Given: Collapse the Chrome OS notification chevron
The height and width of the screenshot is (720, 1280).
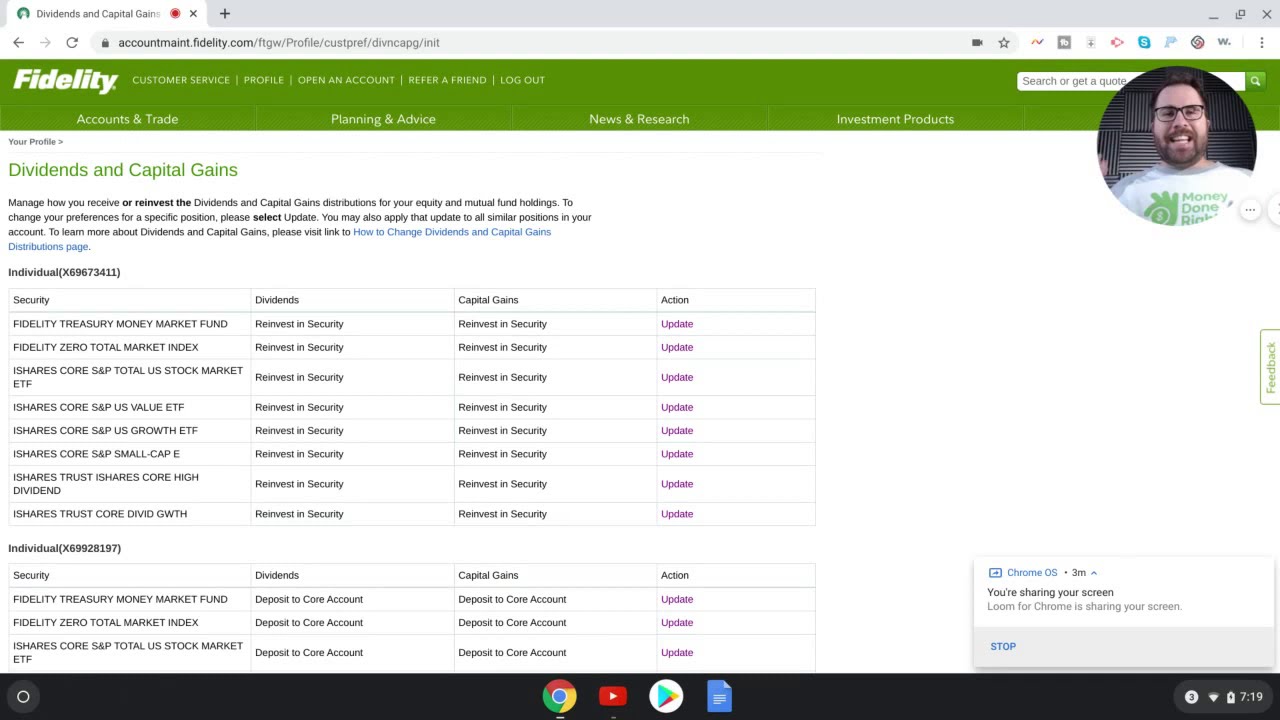Looking at the screenshot, I should (x=1094, y=573).
